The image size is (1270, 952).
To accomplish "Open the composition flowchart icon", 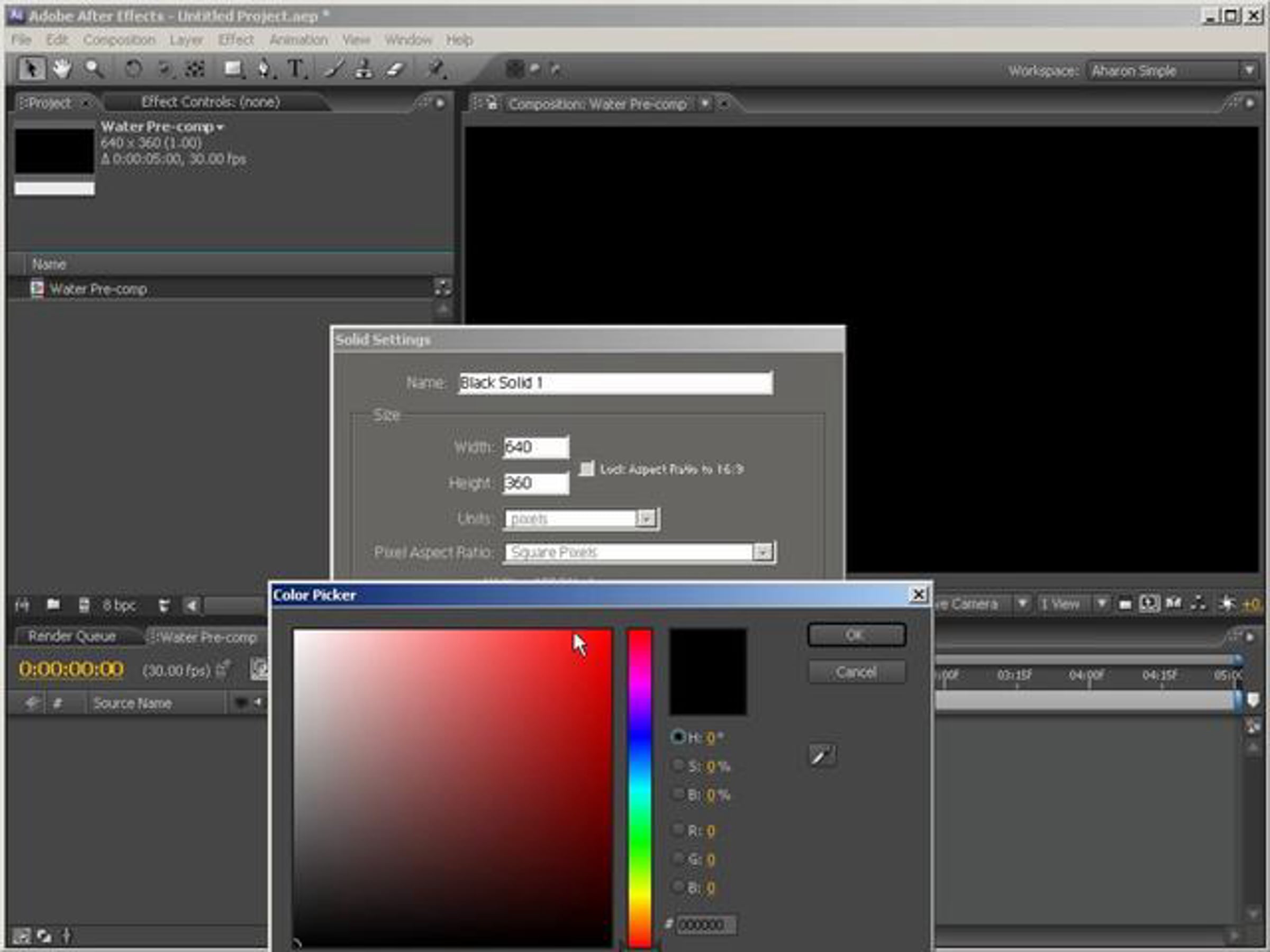I will (x=1198, y=603).
